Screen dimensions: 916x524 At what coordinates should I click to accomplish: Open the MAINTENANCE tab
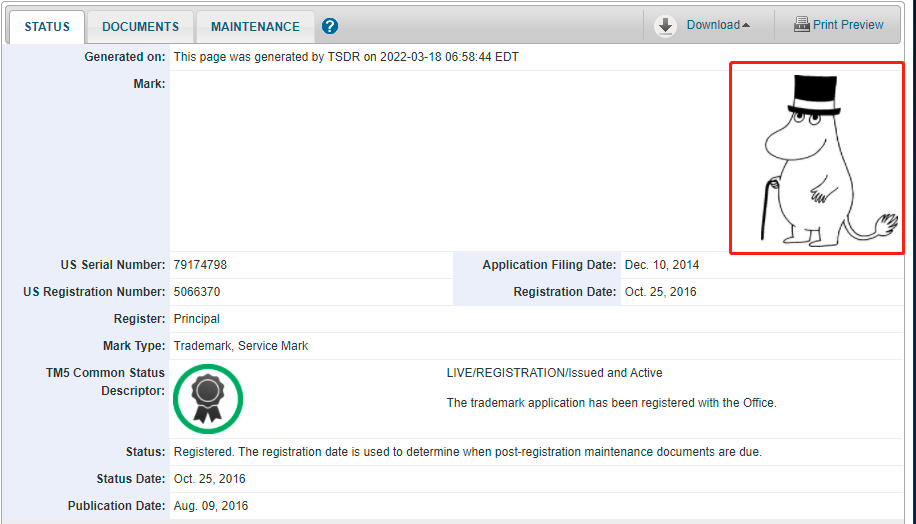pos(255,27)
